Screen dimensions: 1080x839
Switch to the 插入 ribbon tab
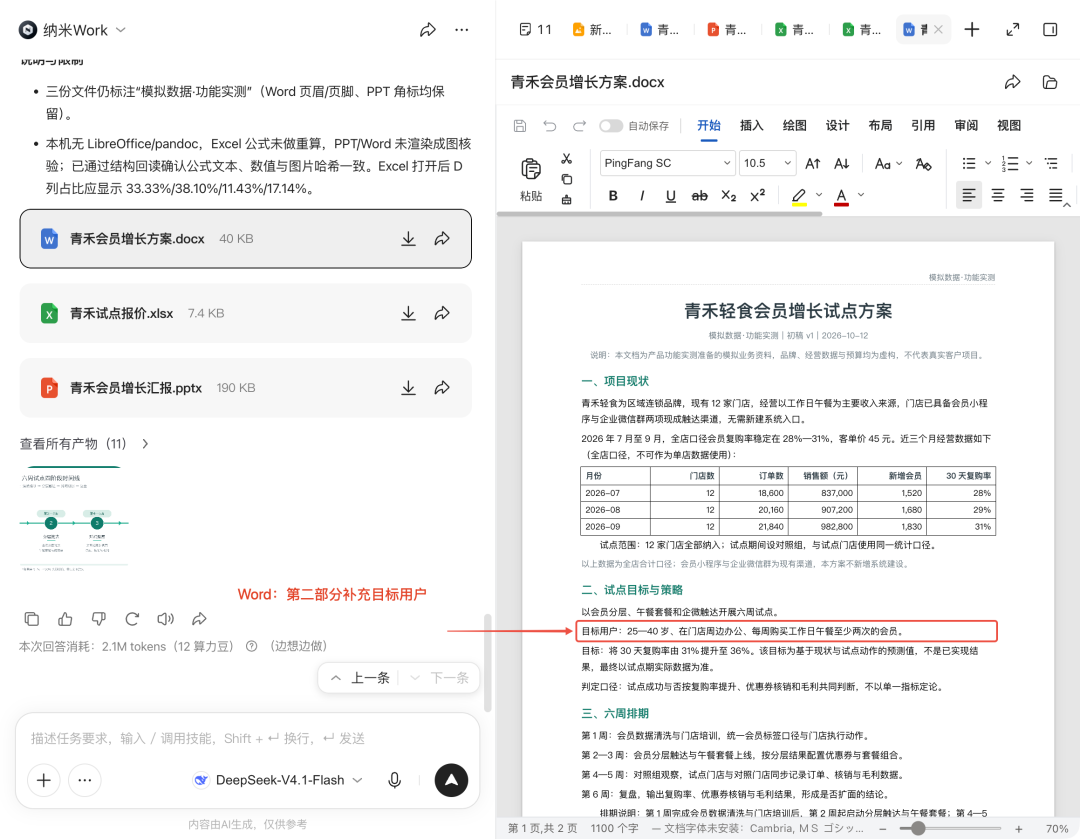pos(751,125)
